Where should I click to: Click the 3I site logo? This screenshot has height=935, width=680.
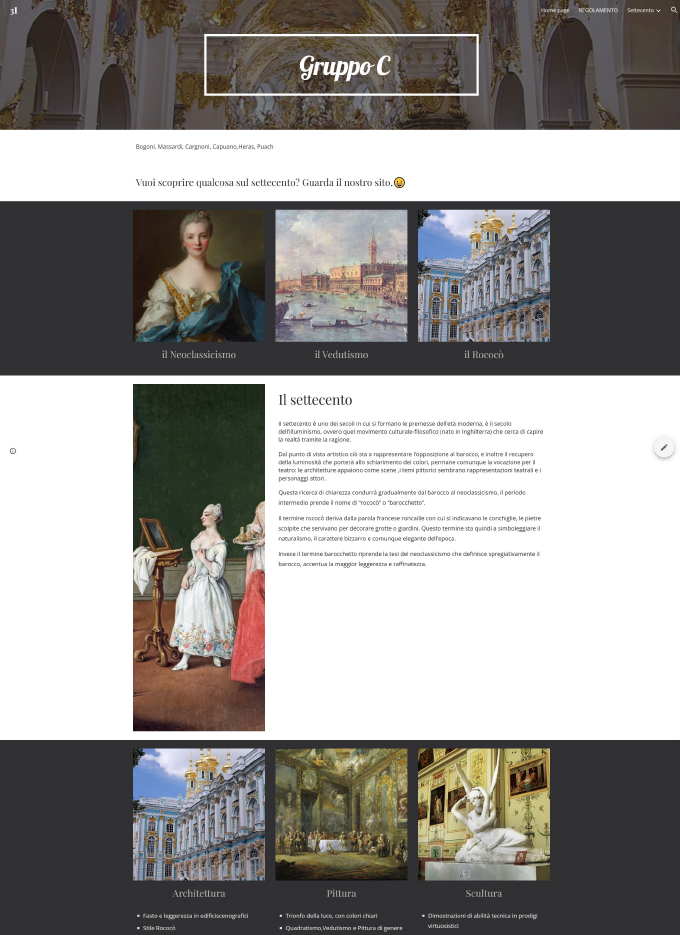[x=14, y=11]
